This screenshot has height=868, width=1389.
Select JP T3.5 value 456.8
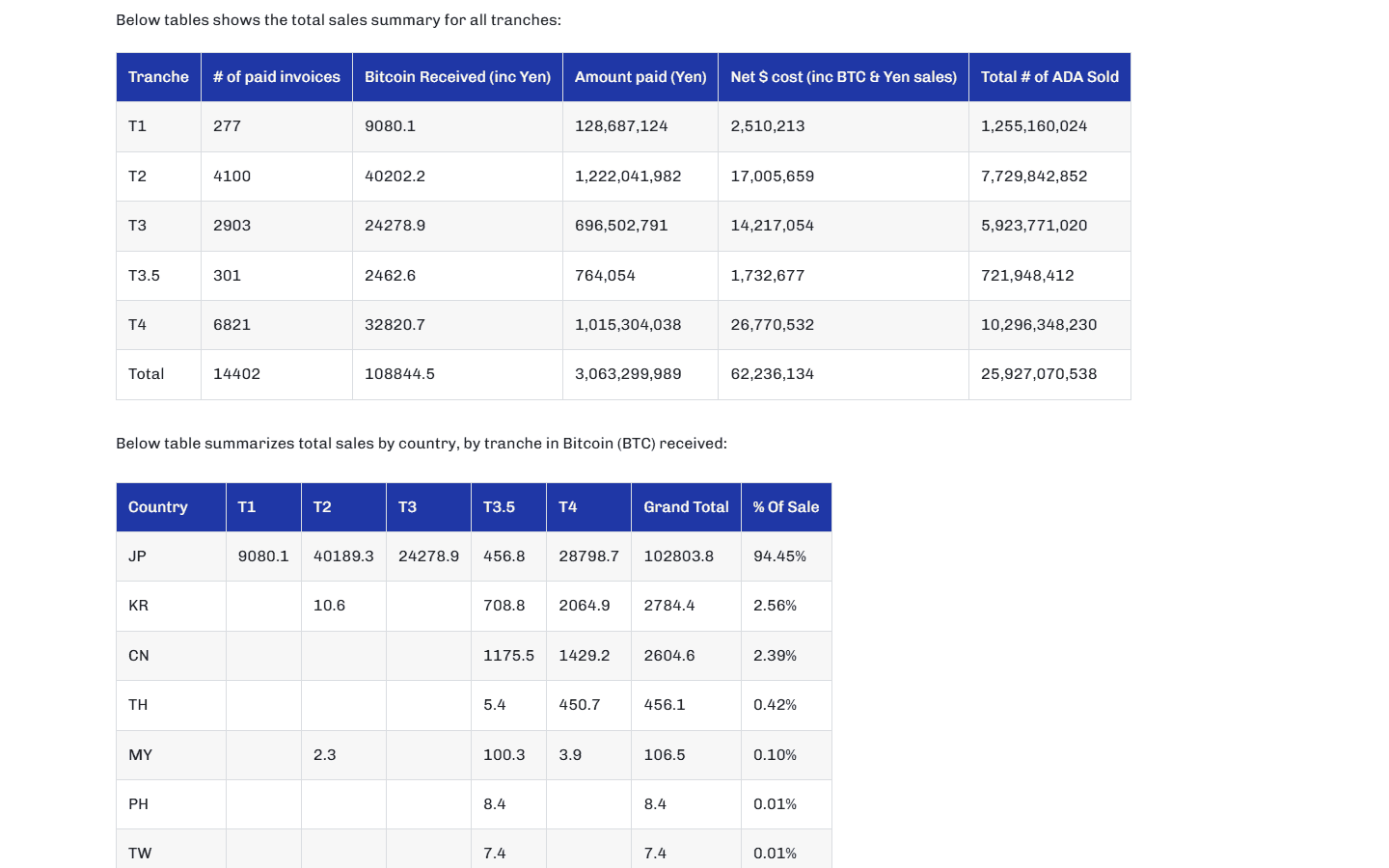pos(504,556)
